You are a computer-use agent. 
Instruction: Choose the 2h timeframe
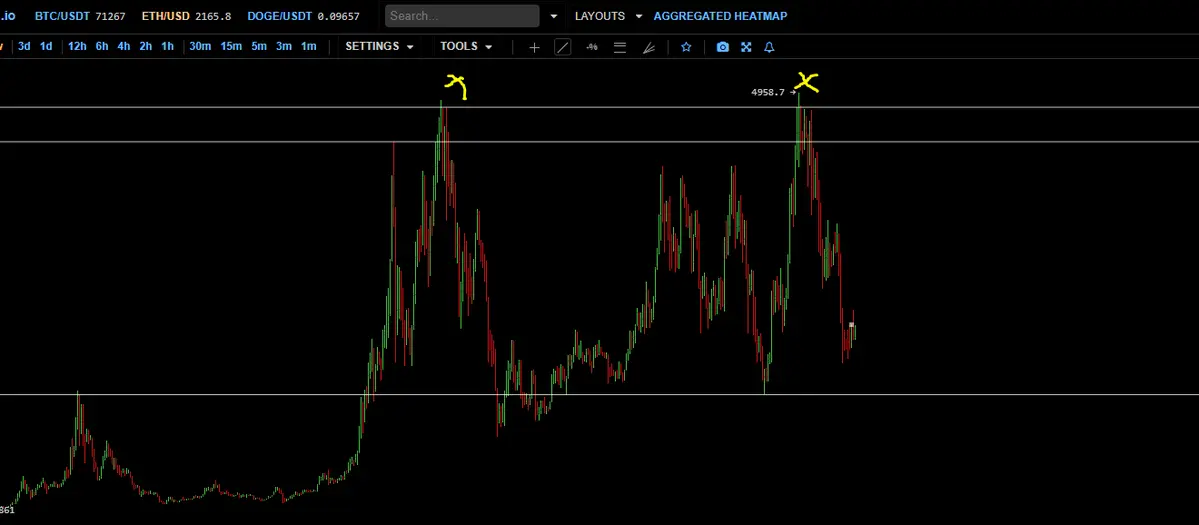pyautogui.click(x=145, y=47)
